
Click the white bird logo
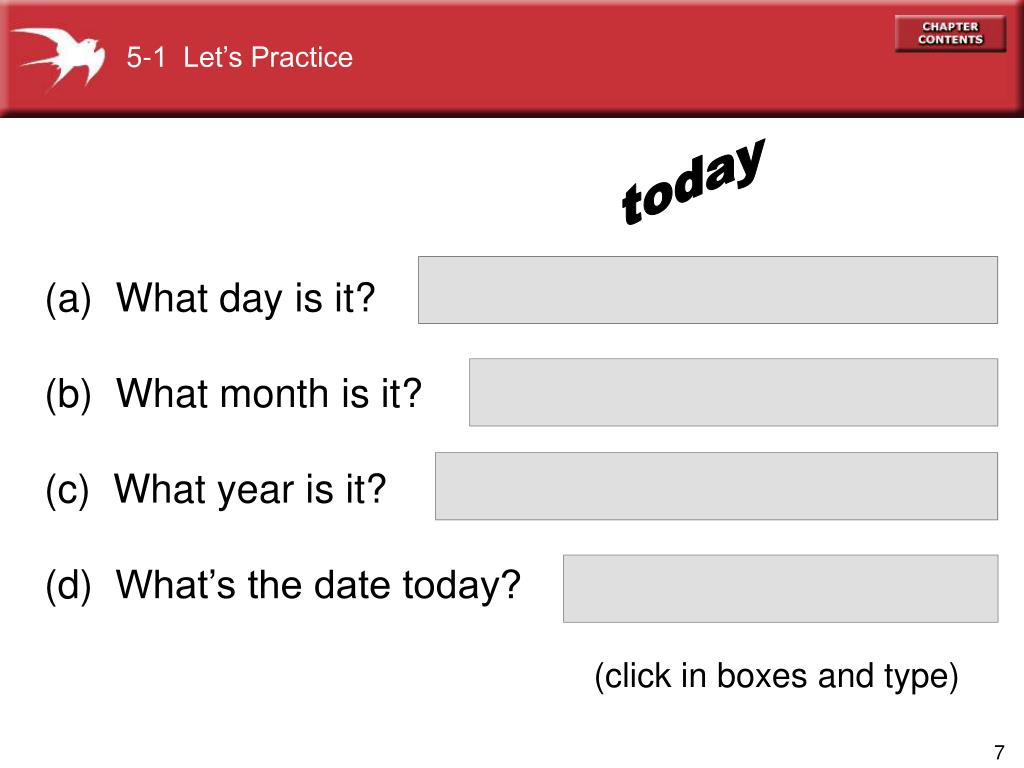coord(59,58)
